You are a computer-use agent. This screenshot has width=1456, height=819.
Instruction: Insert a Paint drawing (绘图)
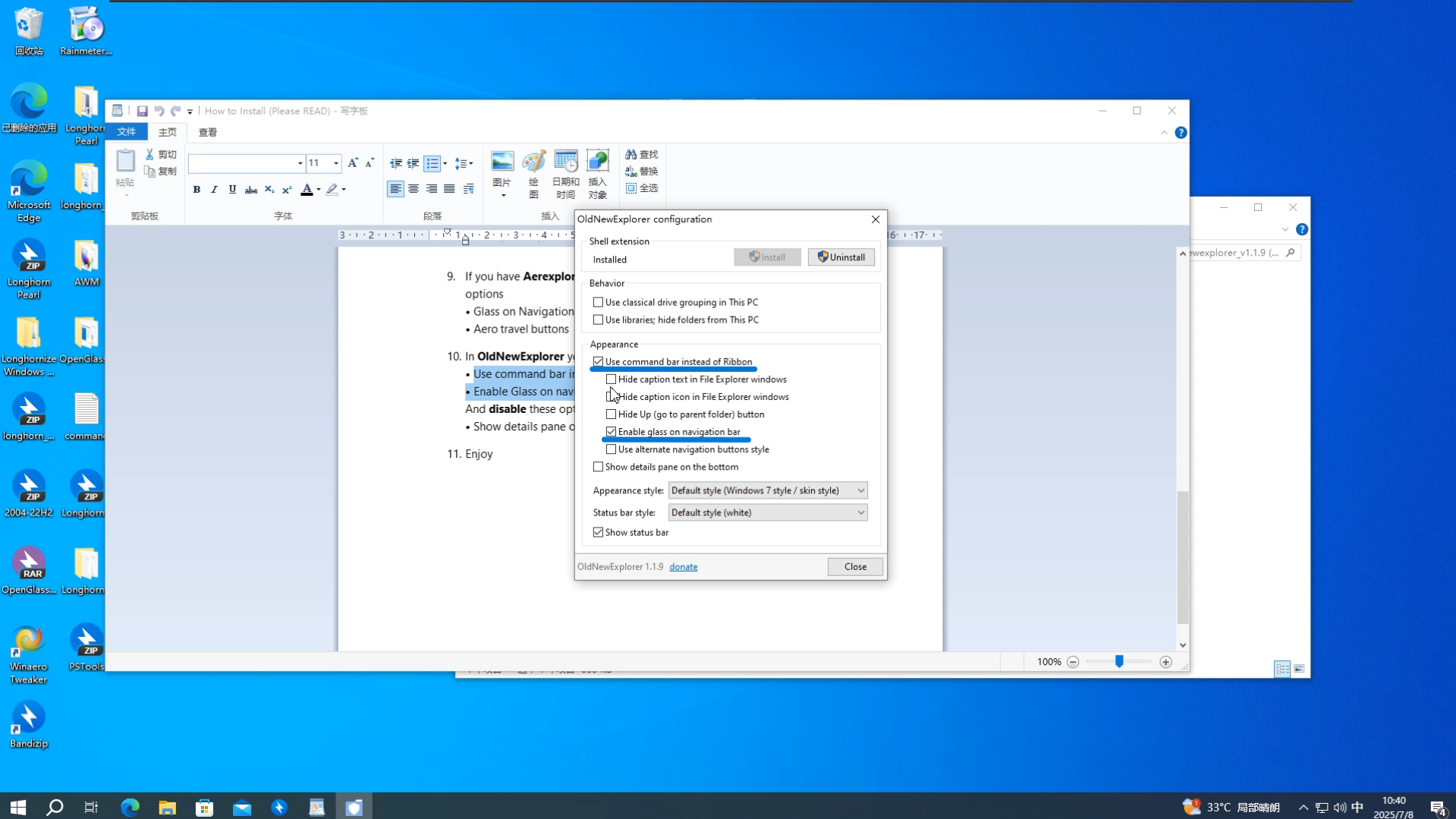click(533, 175)
